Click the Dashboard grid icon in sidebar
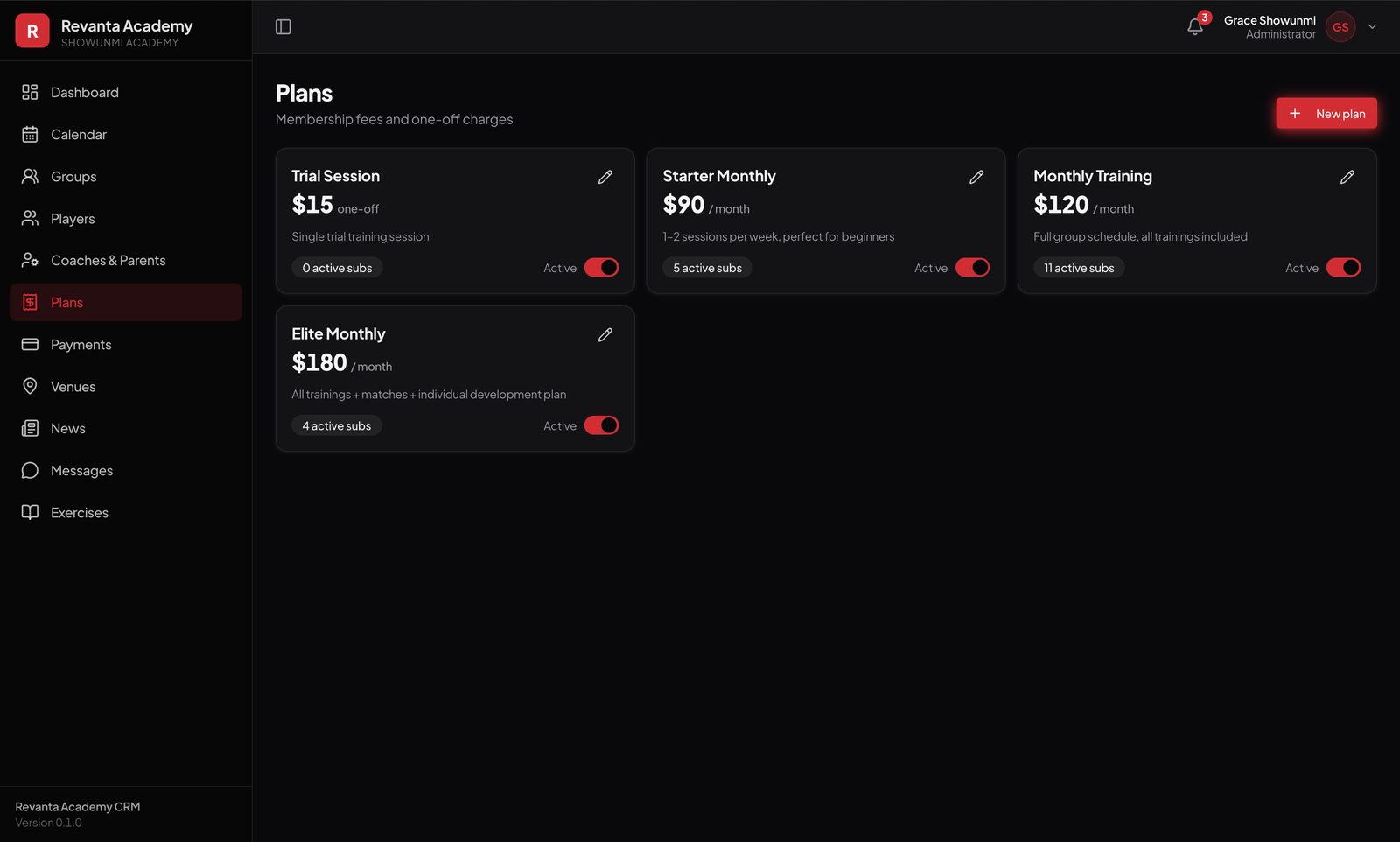Viewport: 1400px width, 842px height. coord(30,92)
